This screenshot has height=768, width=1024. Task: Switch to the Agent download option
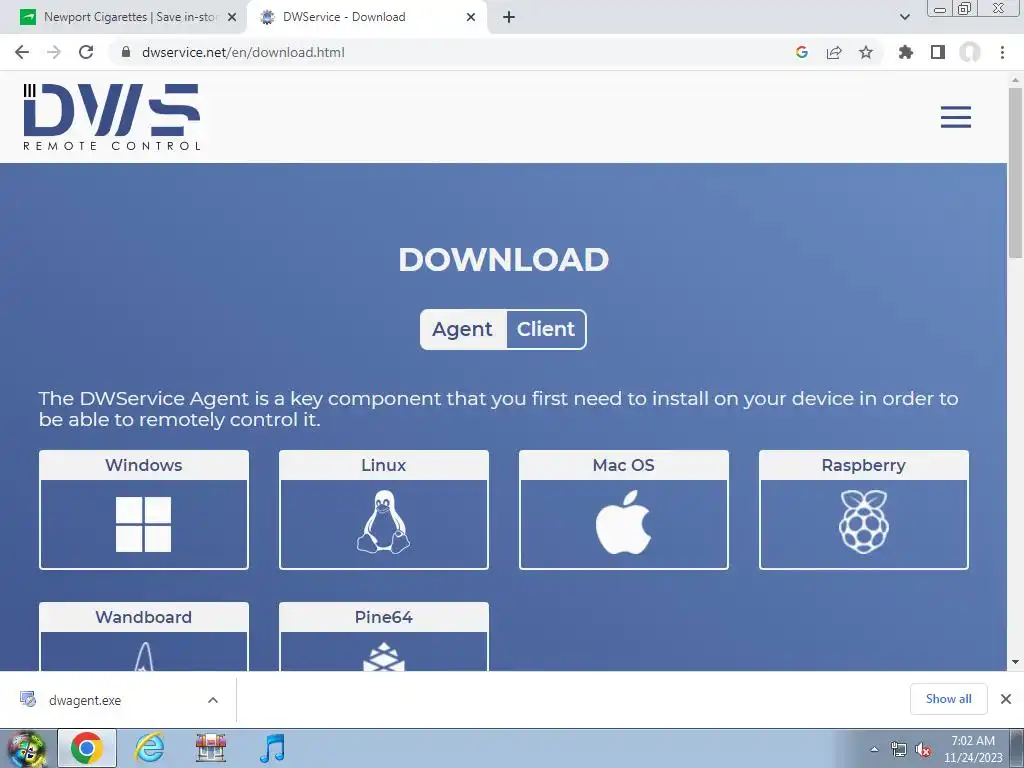click(x=462, y=329)
